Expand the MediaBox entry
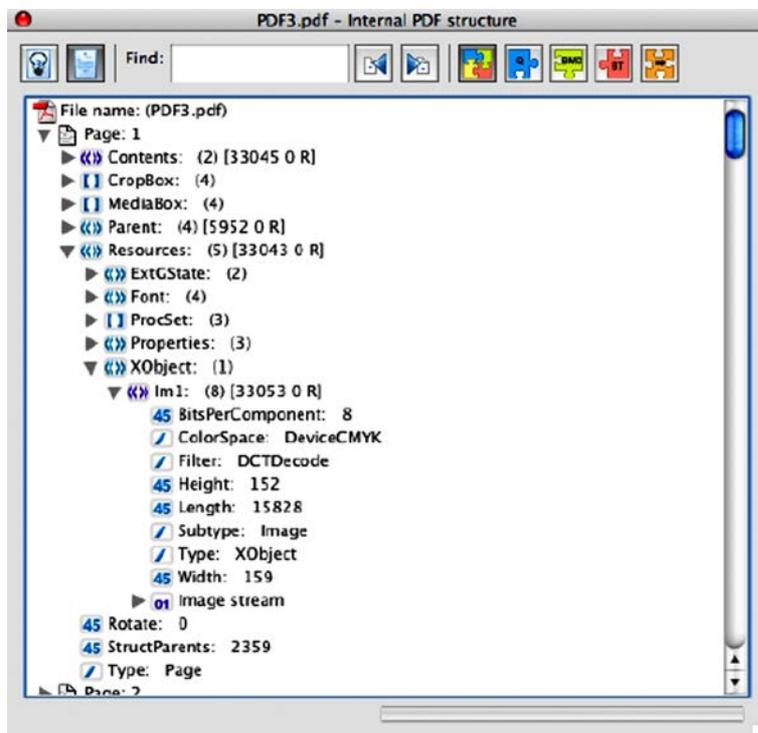This screenshot has width=758, height=733. tap(68, 204)
